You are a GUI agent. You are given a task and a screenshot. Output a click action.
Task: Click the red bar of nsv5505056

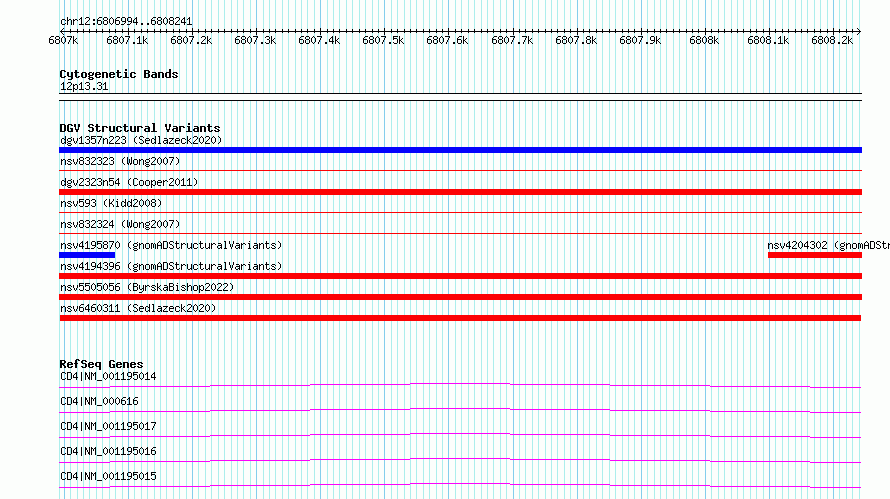click(460, 297)
